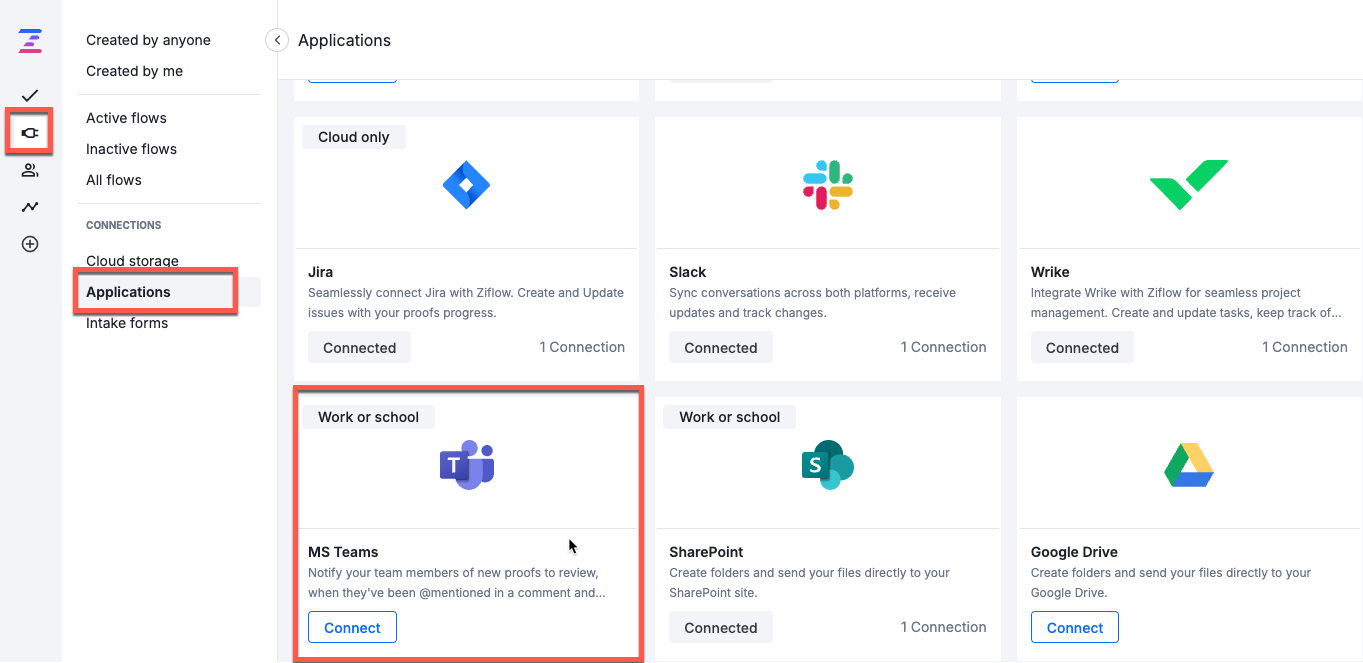Viewport: 1363px width, 663px height.
Task: Open the team members icon in sidebar
Action: [29, 169]
